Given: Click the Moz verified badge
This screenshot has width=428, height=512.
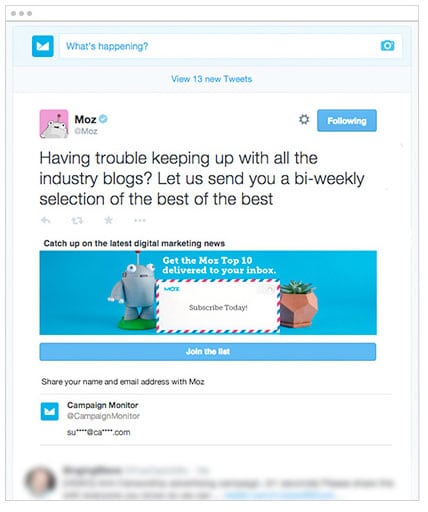Looking at the screenshot, I should 103,119.
